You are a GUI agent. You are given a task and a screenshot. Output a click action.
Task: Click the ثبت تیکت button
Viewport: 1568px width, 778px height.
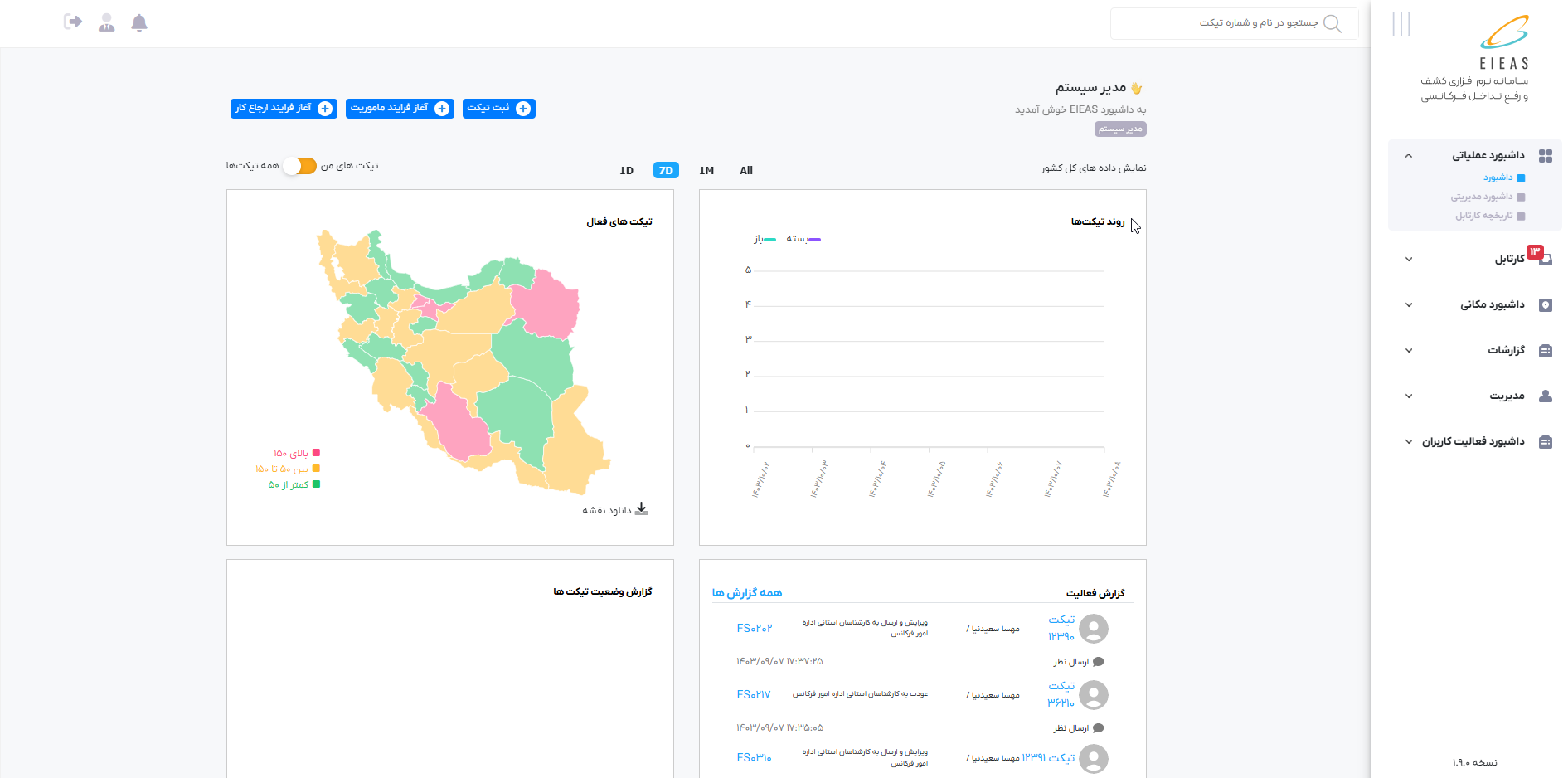(498, 109)
